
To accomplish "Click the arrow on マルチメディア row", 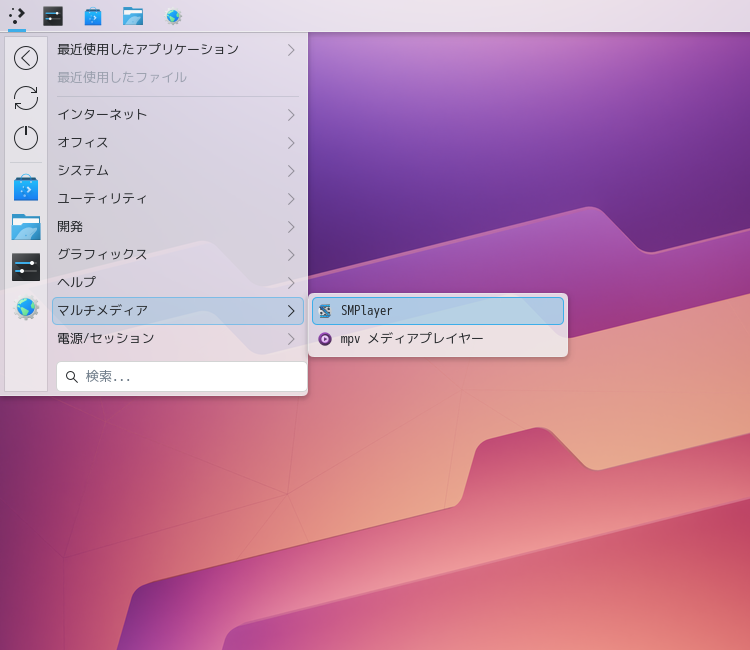I will 291,311.
